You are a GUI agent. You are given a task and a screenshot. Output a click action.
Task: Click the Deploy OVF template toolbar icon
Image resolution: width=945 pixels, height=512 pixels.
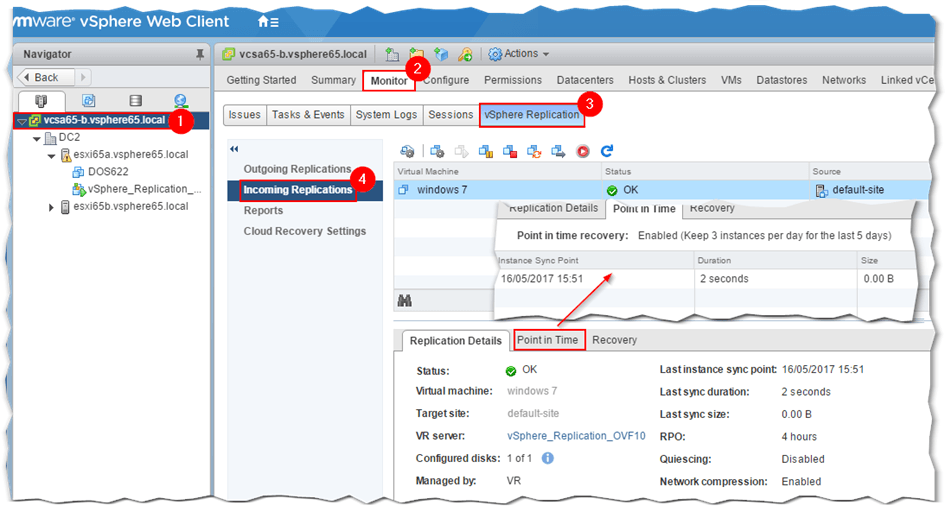[x=441, y=54]
